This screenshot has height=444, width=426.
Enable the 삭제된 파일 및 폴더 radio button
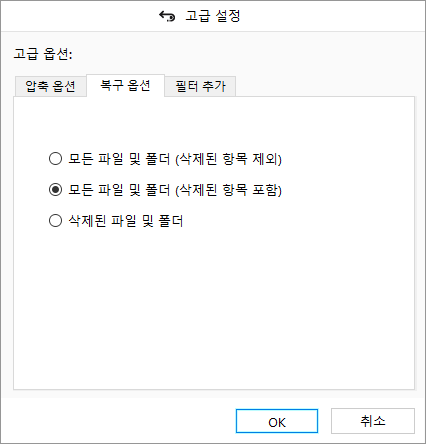click(x=55, y=221)
